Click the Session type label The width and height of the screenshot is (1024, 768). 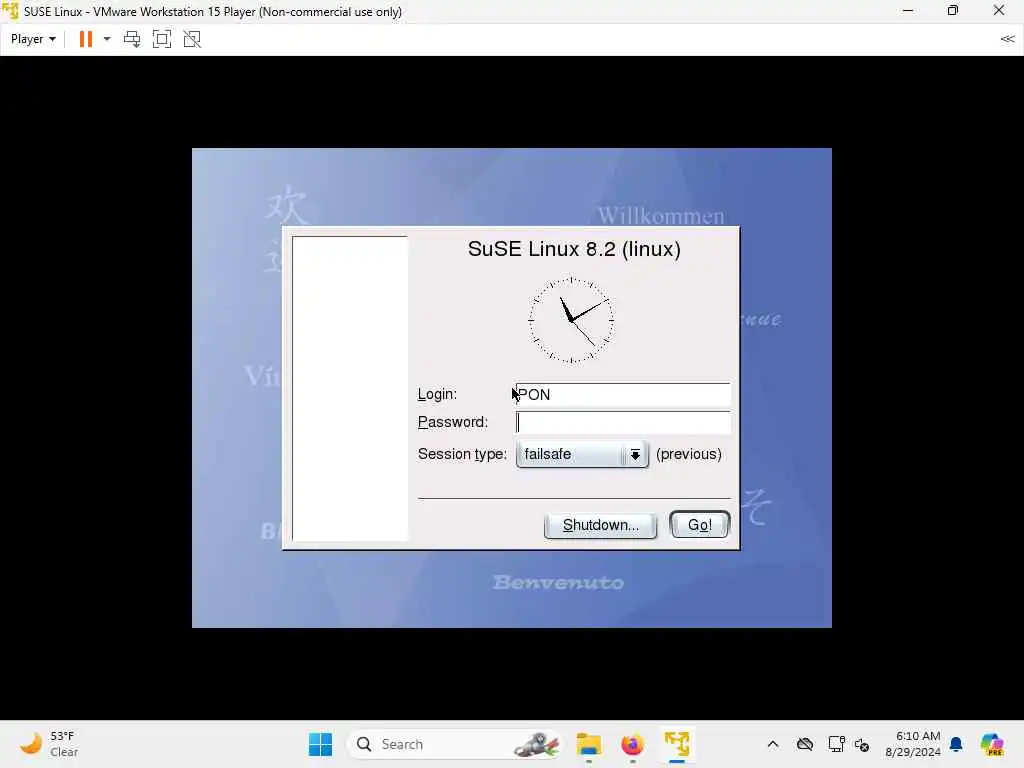pos(462,454)
